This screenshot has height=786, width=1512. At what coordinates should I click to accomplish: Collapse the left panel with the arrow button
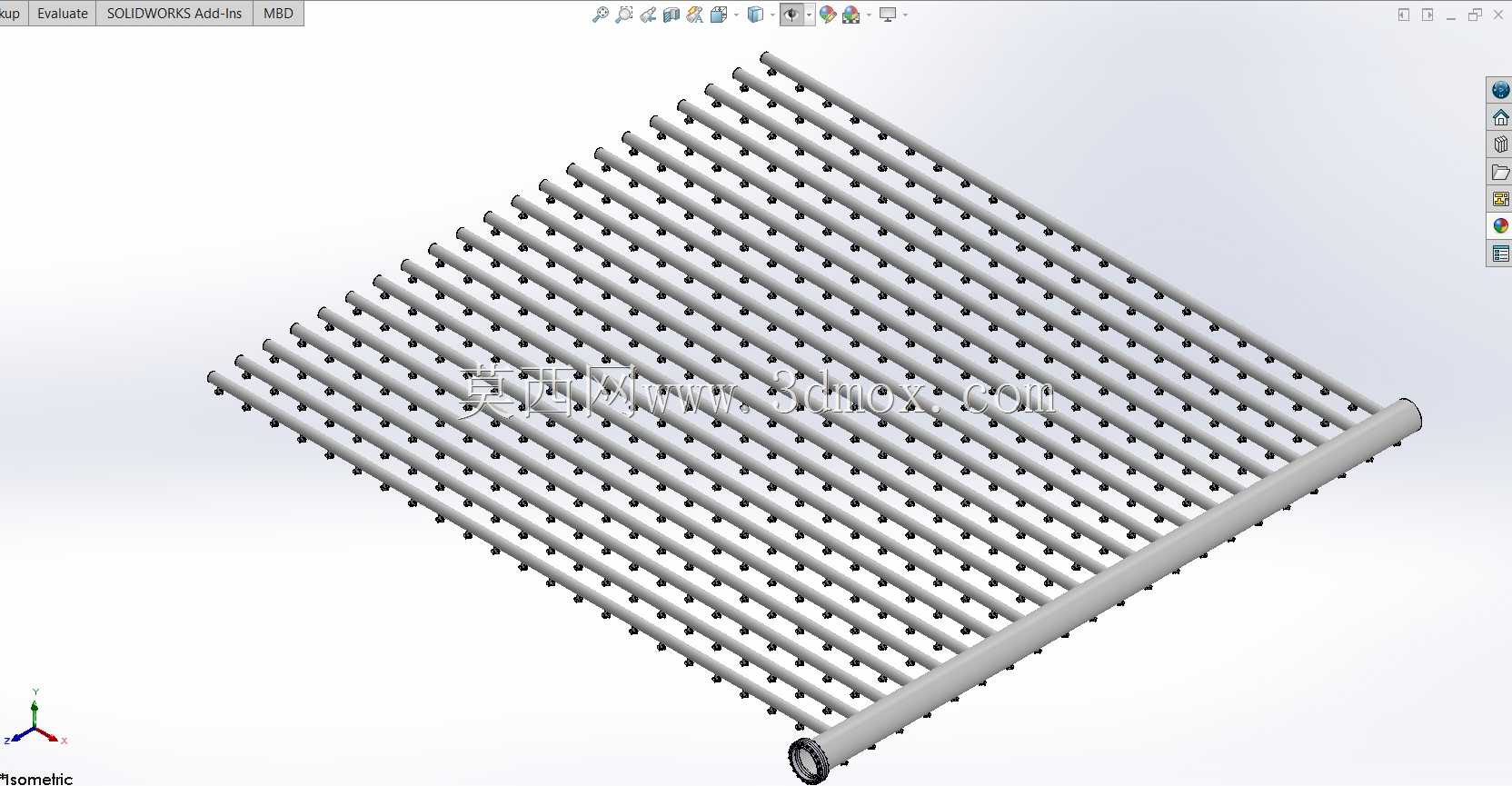pos(1404,15)
